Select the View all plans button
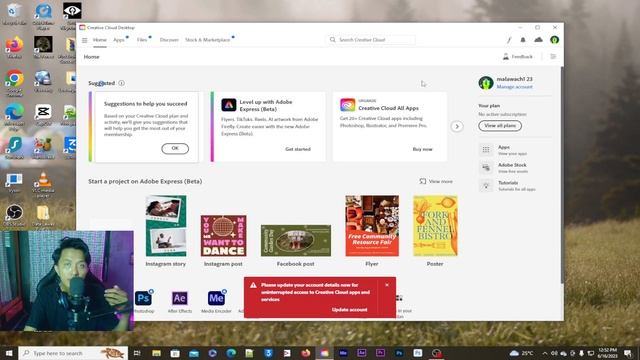640x360 pixels. pyautogui.click(x=500, y=126)
